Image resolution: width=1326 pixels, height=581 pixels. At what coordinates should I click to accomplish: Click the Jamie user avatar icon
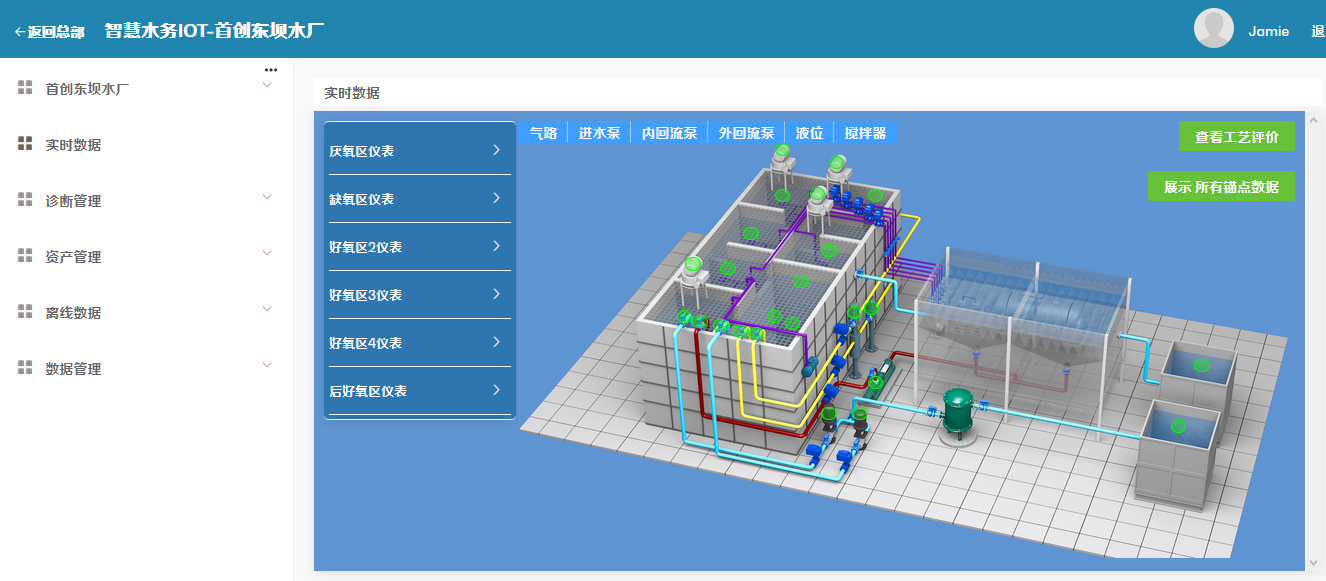1213,29
